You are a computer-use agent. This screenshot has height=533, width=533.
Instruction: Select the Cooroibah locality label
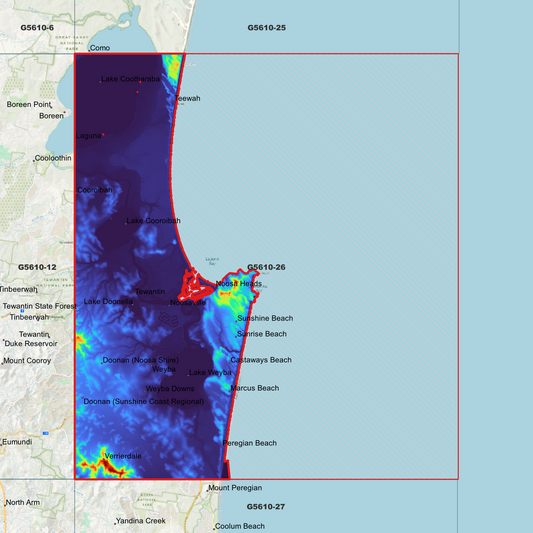(95, 190)
